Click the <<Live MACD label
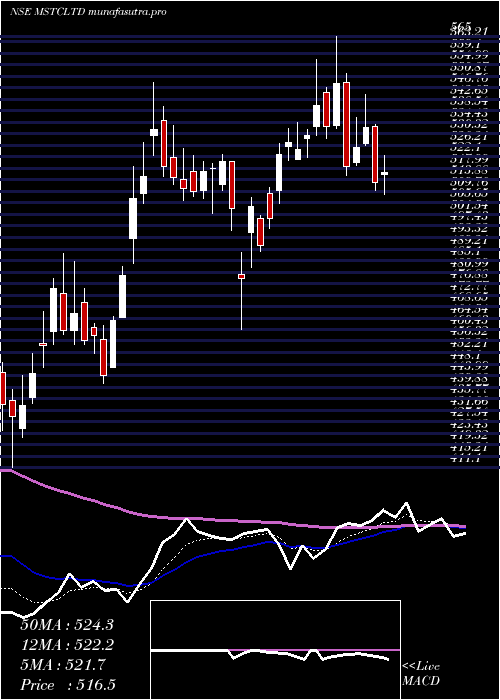 point(421,674)
